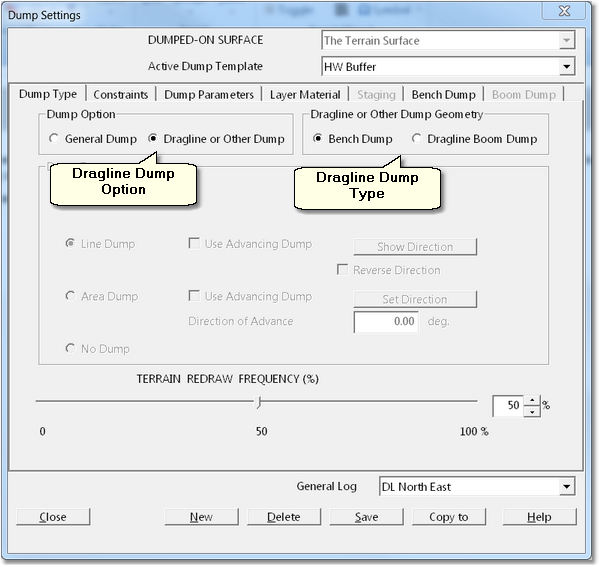Image resolution: width=599 pixels, height=567 pixels.
Task: Click the terrain redraw frequency slider thumb
Action: point(259,402)
